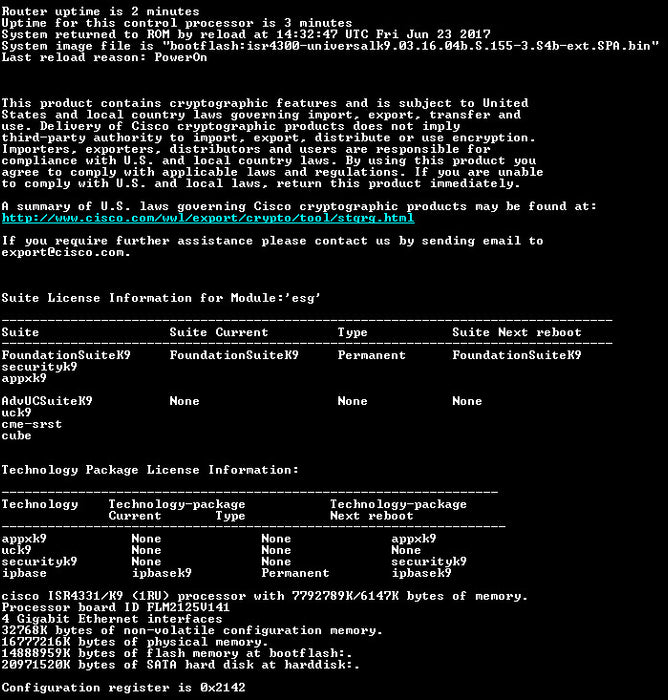The image size is (668, 700).
Task: Select Processor board ID FLM2125V141
Action: (x=115, y=607)
